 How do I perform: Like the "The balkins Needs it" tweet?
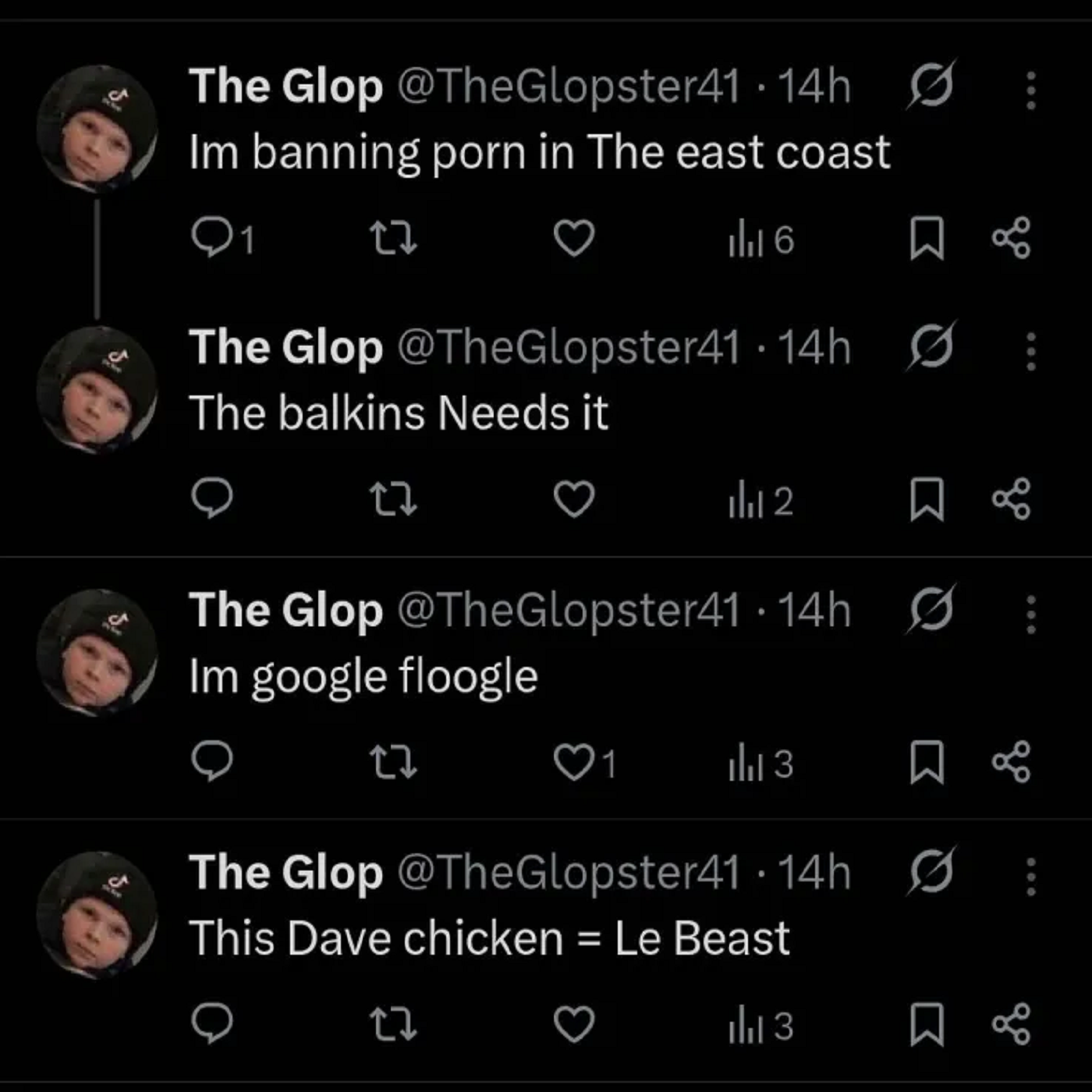point(574,500)
